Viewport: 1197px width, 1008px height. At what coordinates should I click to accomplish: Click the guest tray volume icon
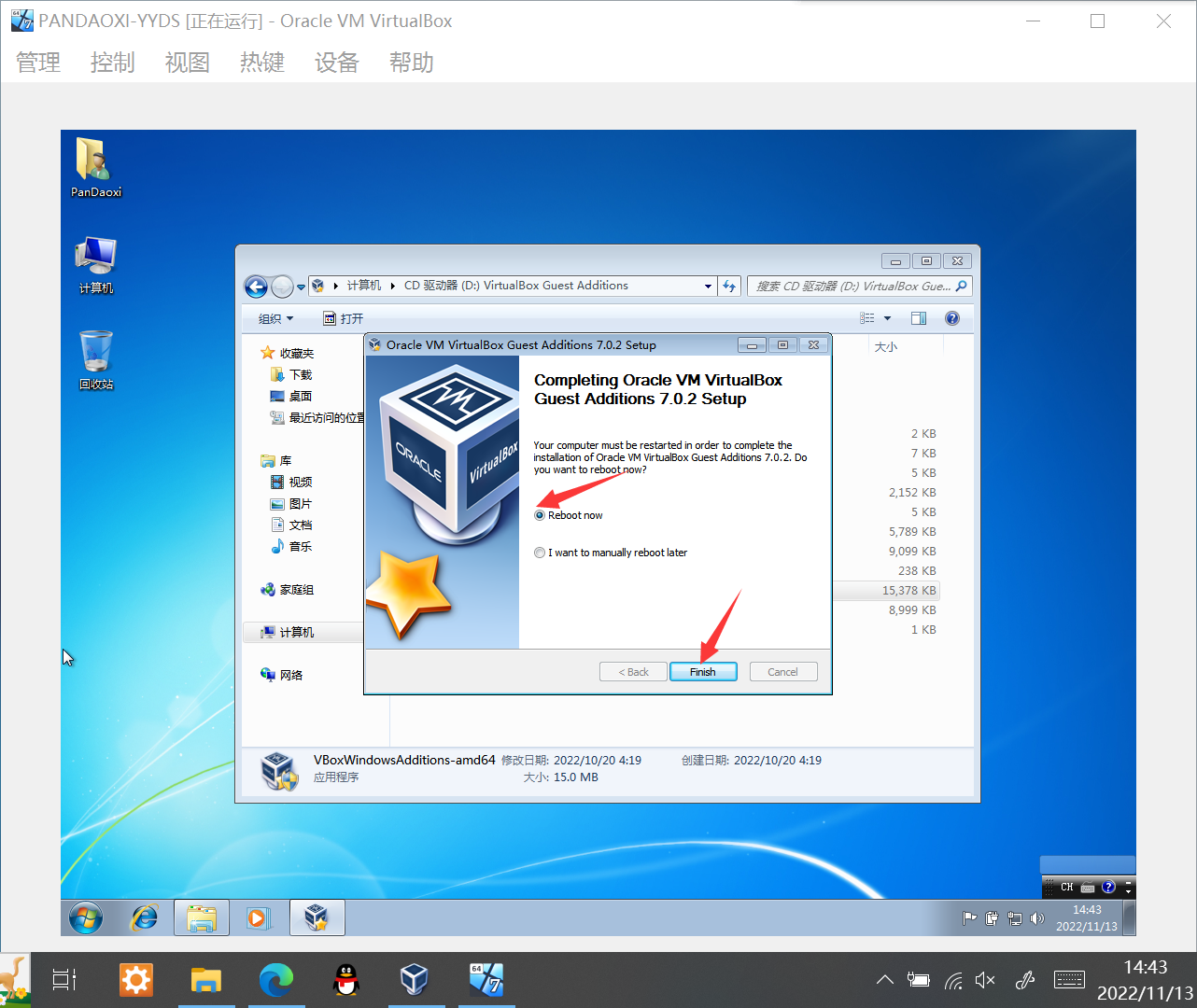pos(1037,918)
